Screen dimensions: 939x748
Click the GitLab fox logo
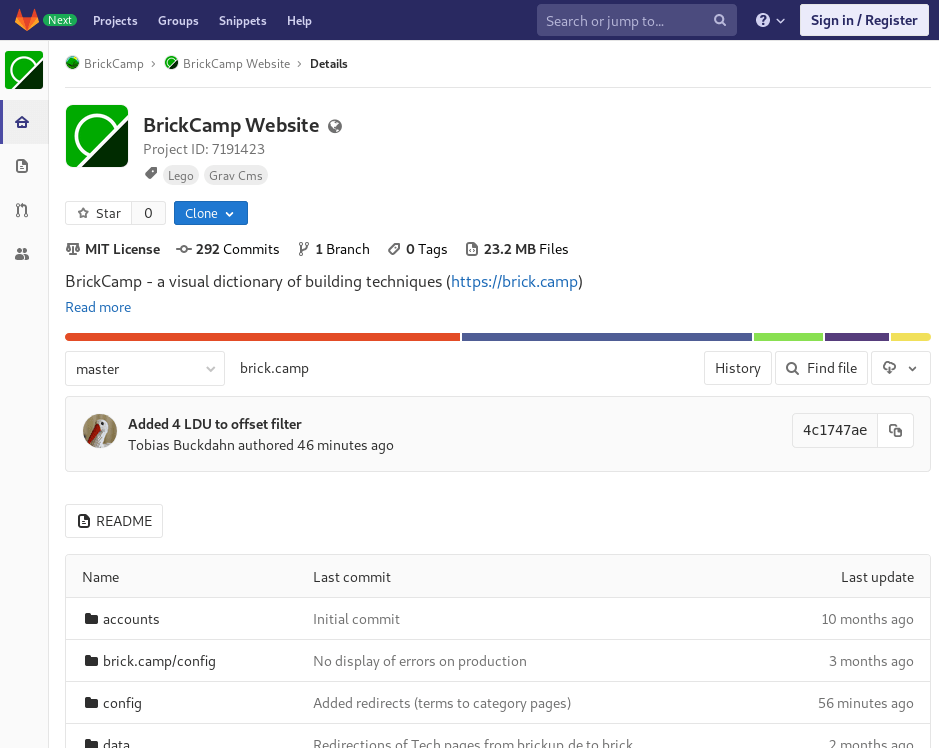pyautogui.click(x=26, y=20)
